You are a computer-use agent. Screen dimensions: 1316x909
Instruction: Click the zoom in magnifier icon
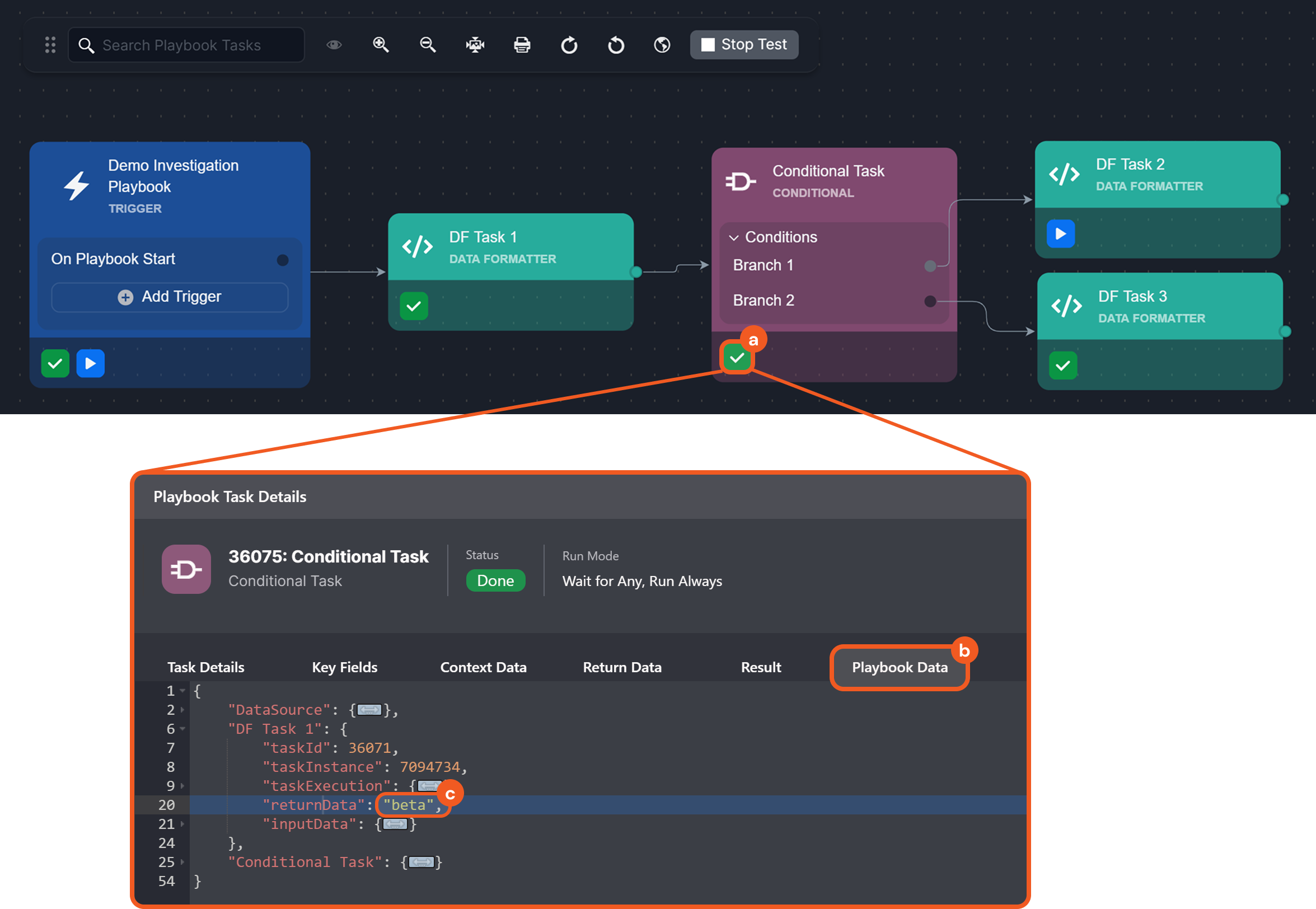pos(381,44)
